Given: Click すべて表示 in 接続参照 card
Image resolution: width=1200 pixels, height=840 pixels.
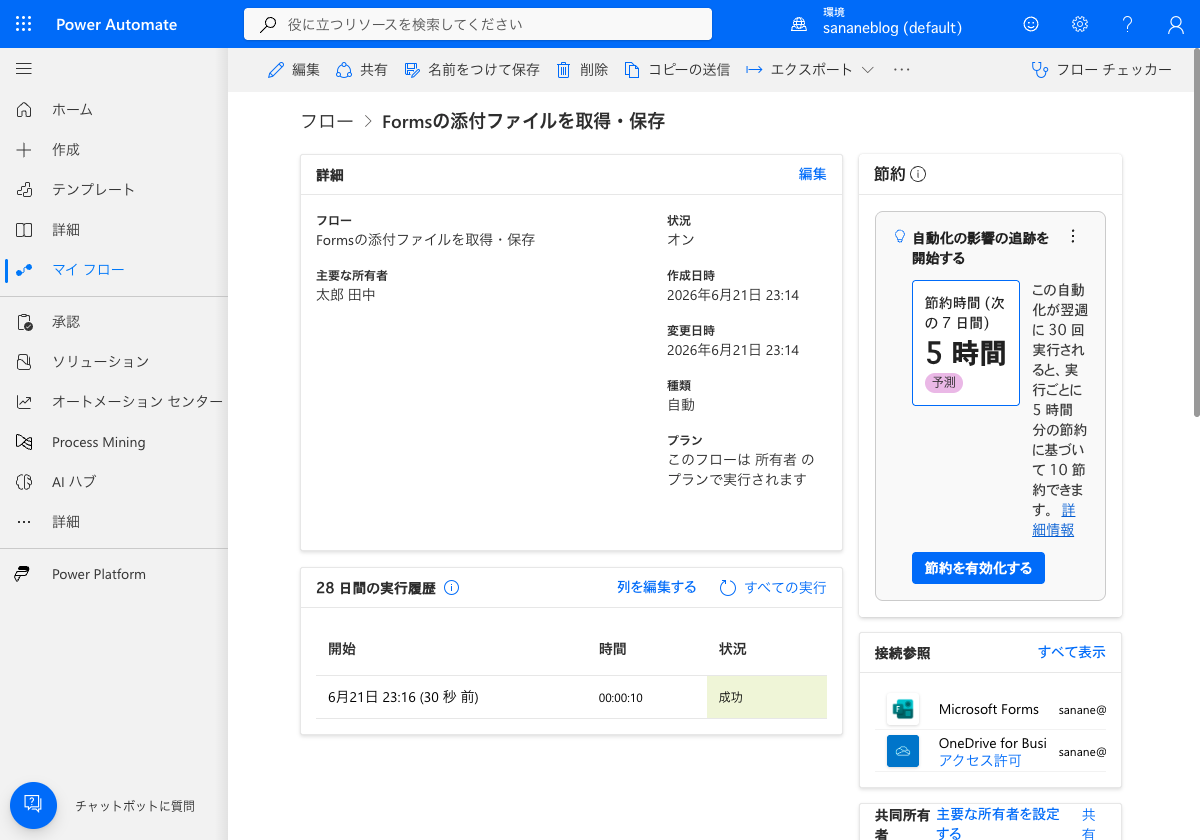Looking at the screenshot, I should 1071,652.
